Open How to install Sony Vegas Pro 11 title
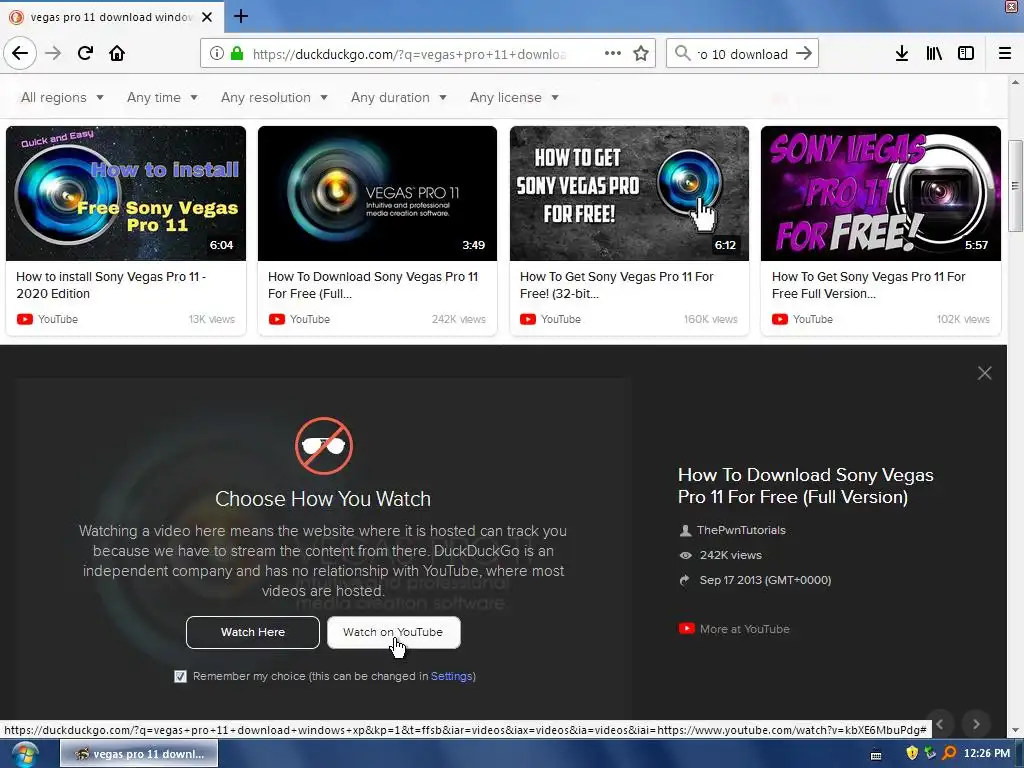Image resolution: width=1024 pixels, height=768 pixels. point(111,285)
